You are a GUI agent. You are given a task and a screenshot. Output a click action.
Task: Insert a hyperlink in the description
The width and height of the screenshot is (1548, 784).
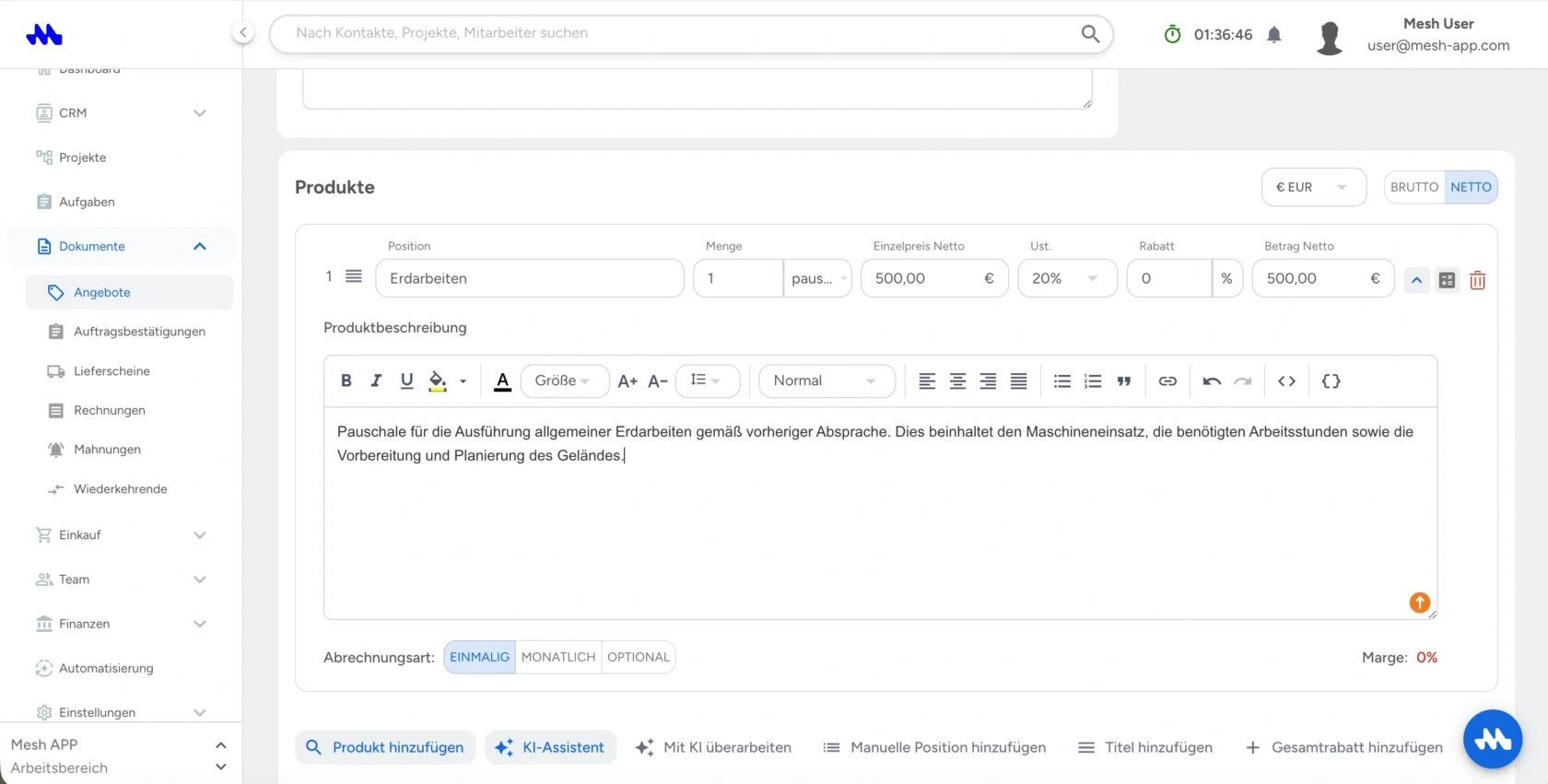click(x=1167, y=380)
